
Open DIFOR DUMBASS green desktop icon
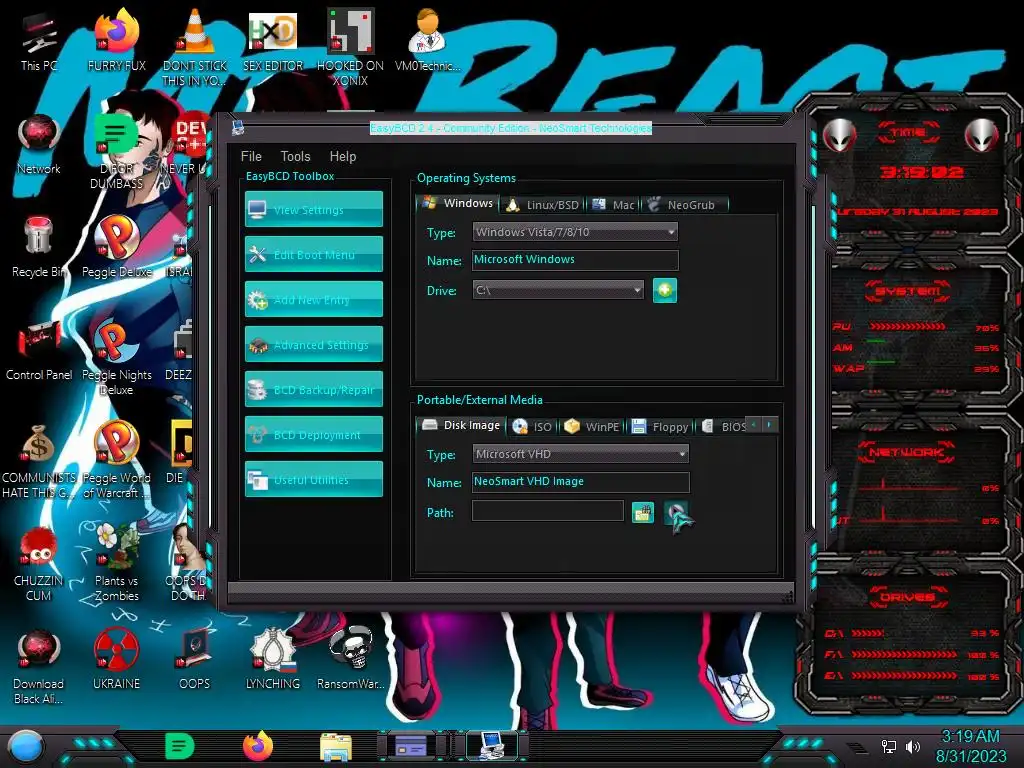pyautogui.click(x=117, y=152)
